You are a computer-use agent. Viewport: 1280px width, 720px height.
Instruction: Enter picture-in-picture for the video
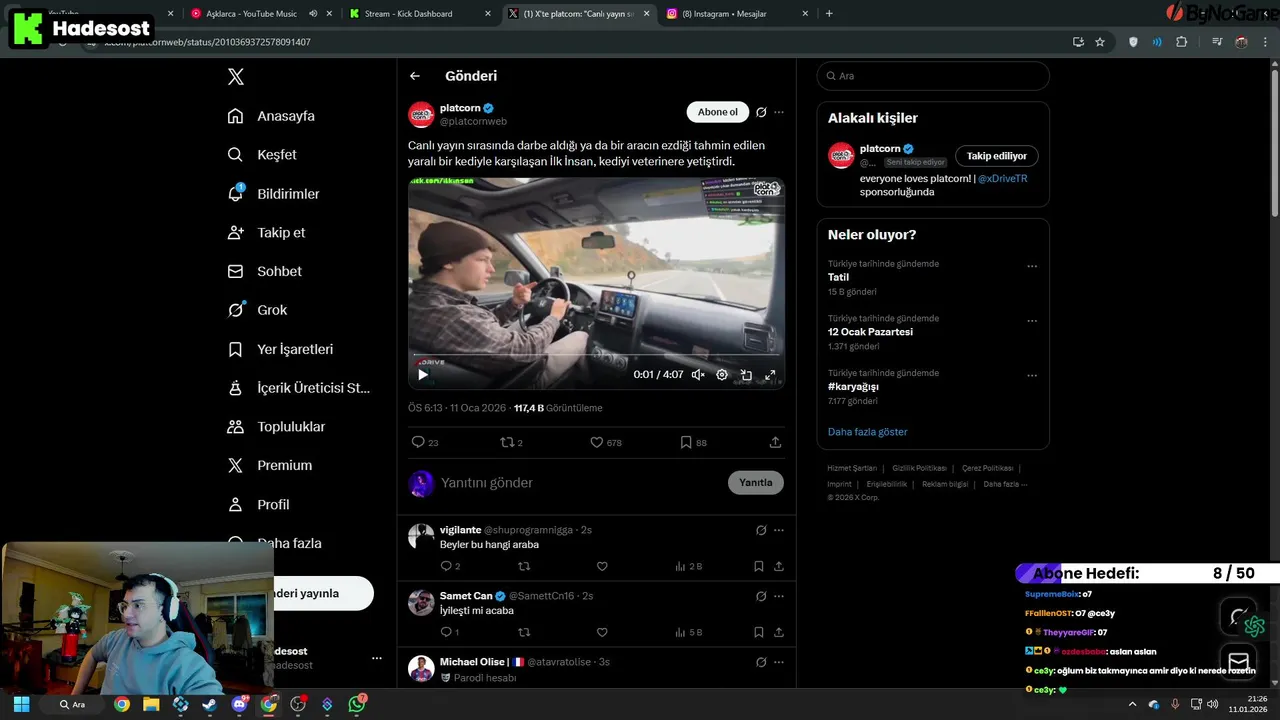(746, 375)
